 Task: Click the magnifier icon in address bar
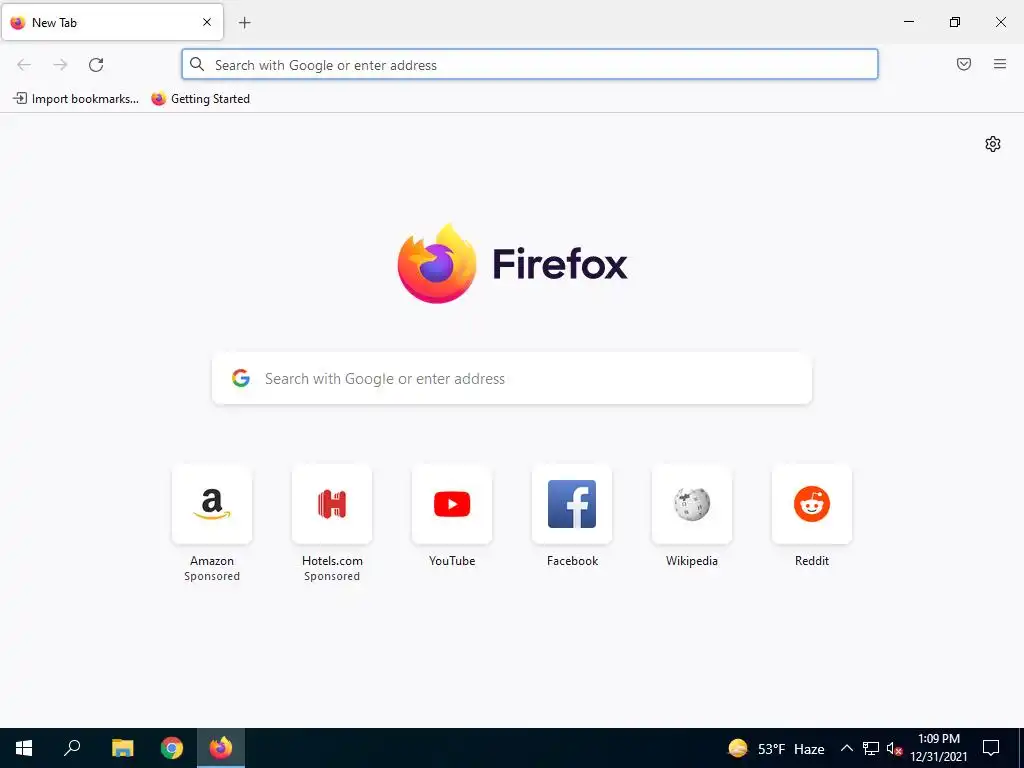click(x=197, y=64)
